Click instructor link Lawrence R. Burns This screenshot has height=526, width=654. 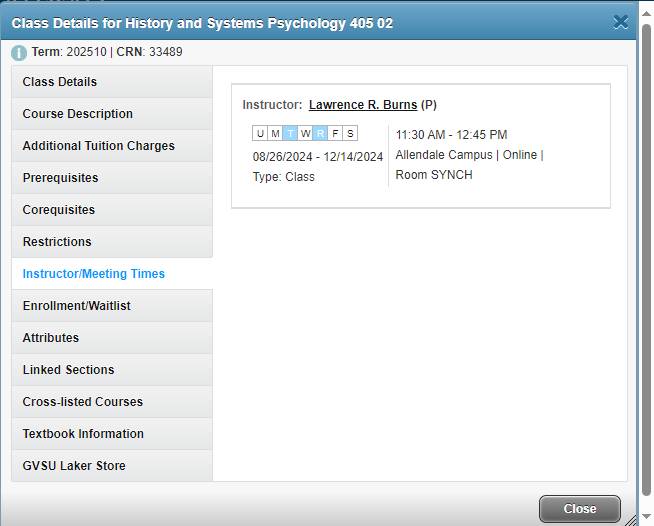coord(362,105)
